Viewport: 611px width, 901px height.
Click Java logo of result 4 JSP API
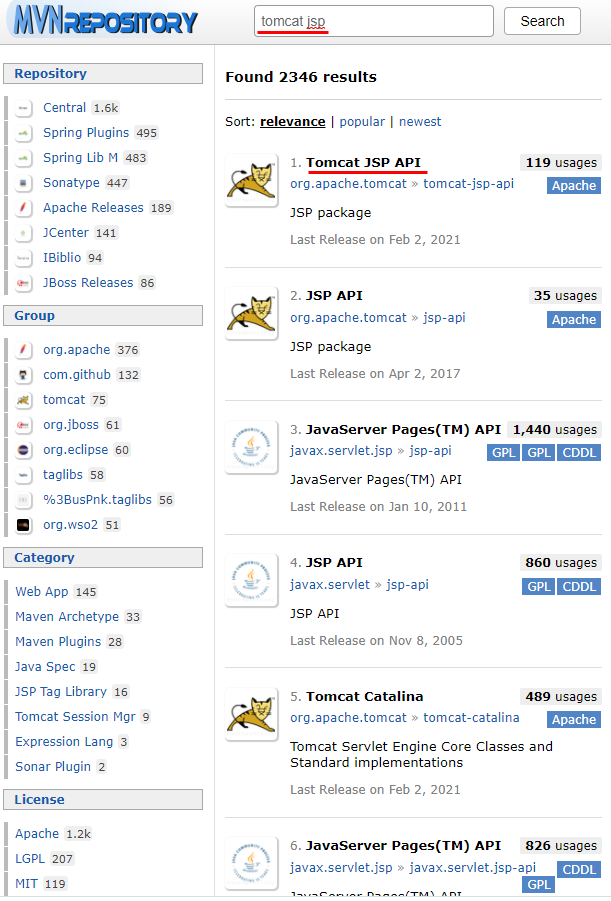point(252,580)
